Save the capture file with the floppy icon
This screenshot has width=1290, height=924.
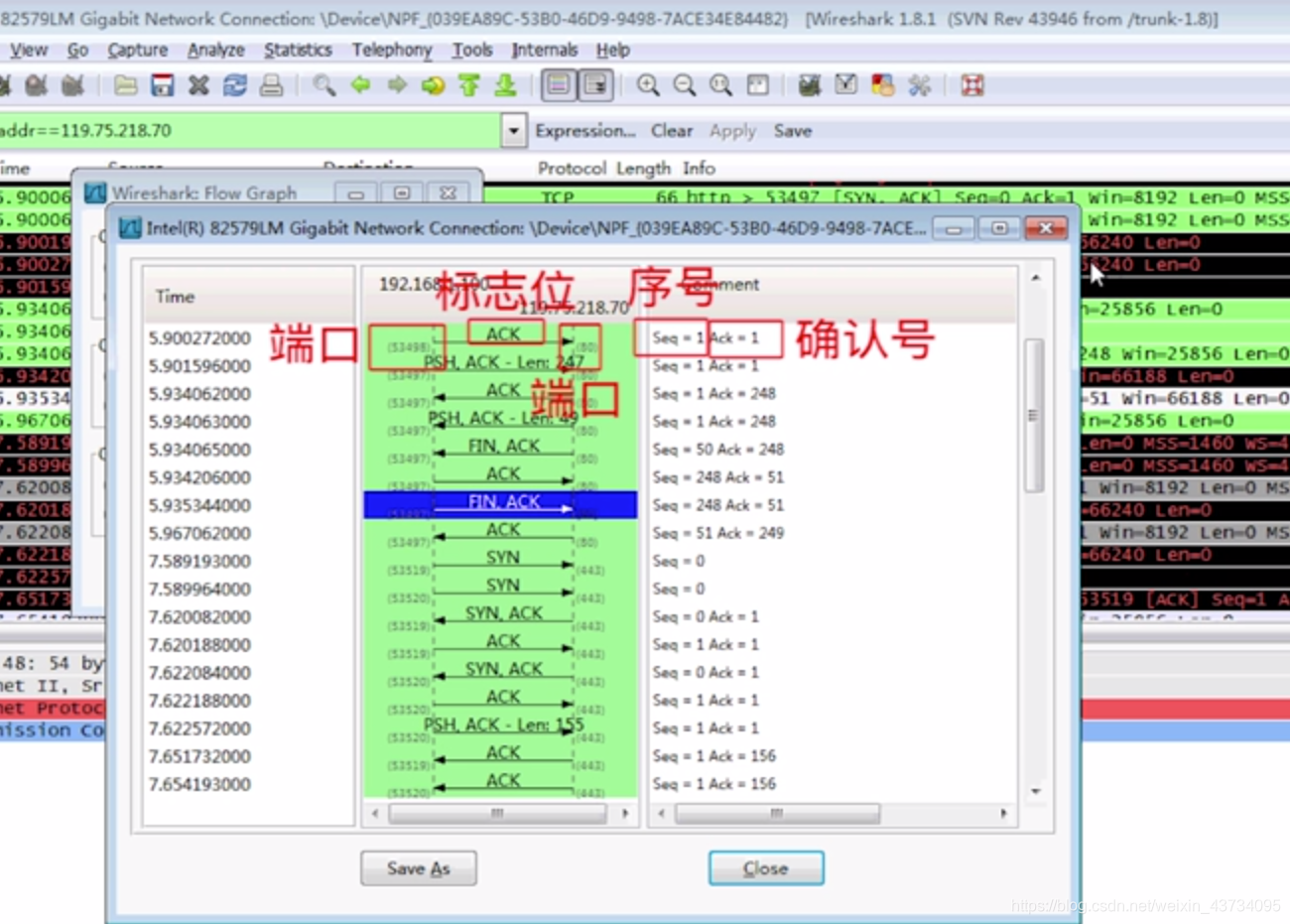pos(162,86)
